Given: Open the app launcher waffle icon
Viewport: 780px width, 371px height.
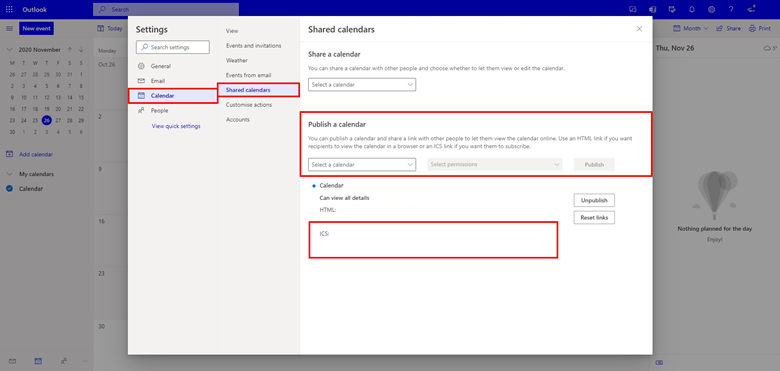Looking at the screenshot, I should coord(9,9).
